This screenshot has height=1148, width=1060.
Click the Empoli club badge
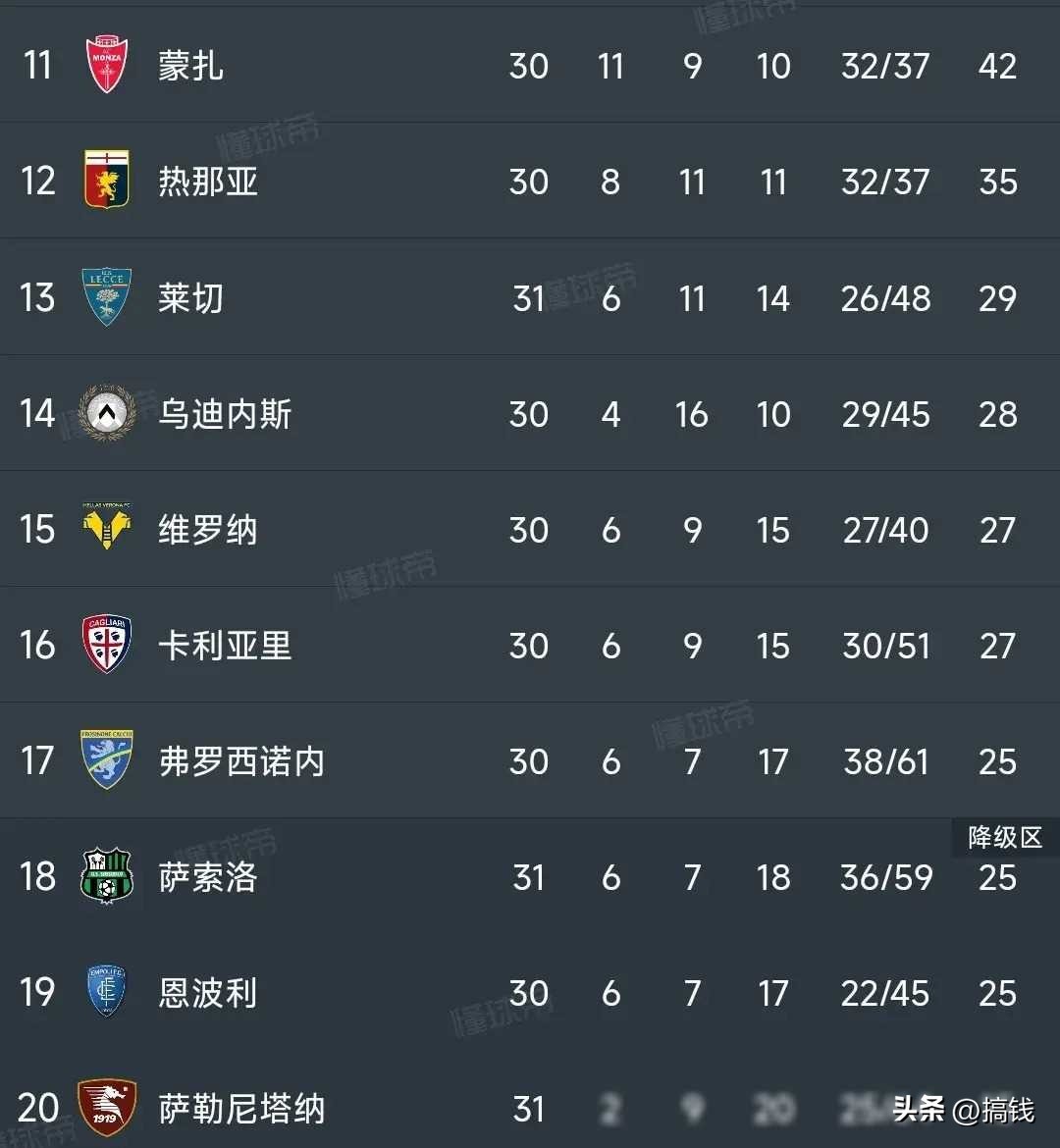point(107,992)
